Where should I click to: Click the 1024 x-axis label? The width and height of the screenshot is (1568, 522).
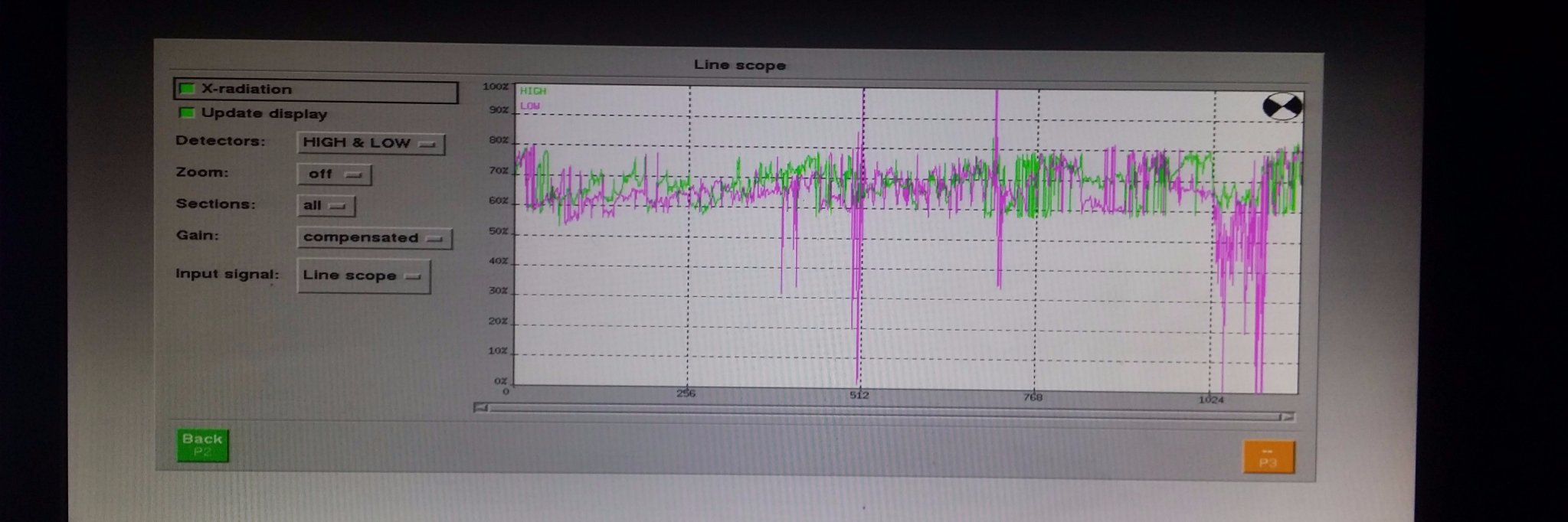pyautogui.click(x=1211, y=400)
